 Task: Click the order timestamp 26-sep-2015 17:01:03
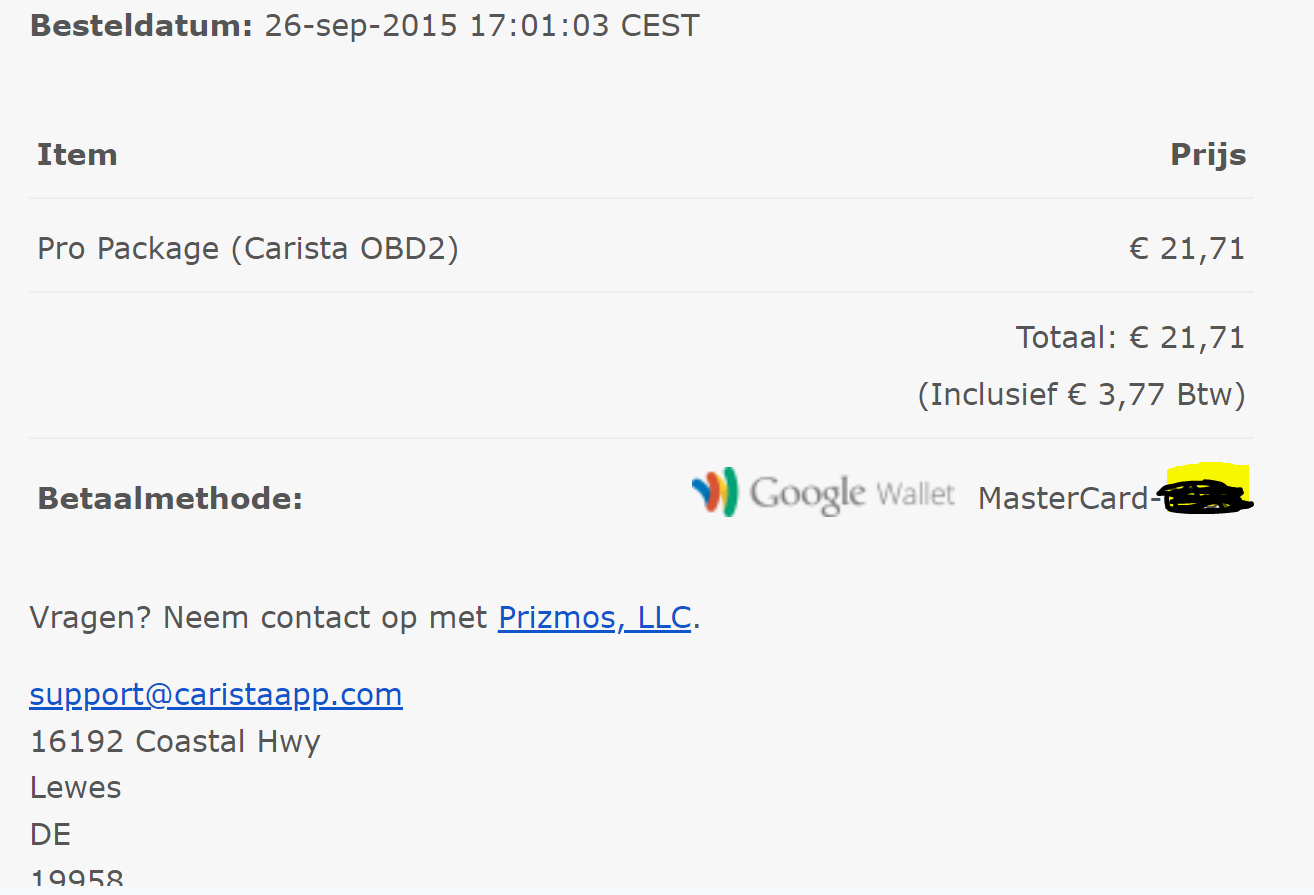(x=437, y=25)
